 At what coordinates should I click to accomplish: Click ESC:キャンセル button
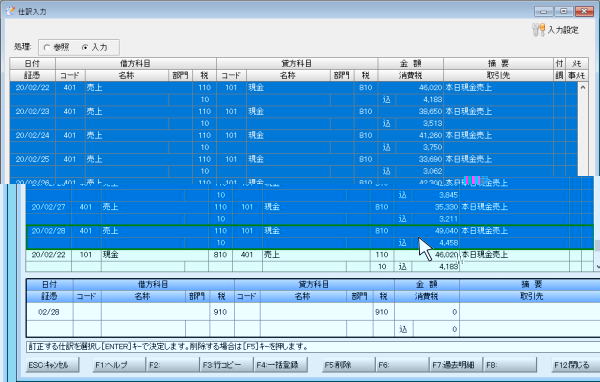click(52, 365)
